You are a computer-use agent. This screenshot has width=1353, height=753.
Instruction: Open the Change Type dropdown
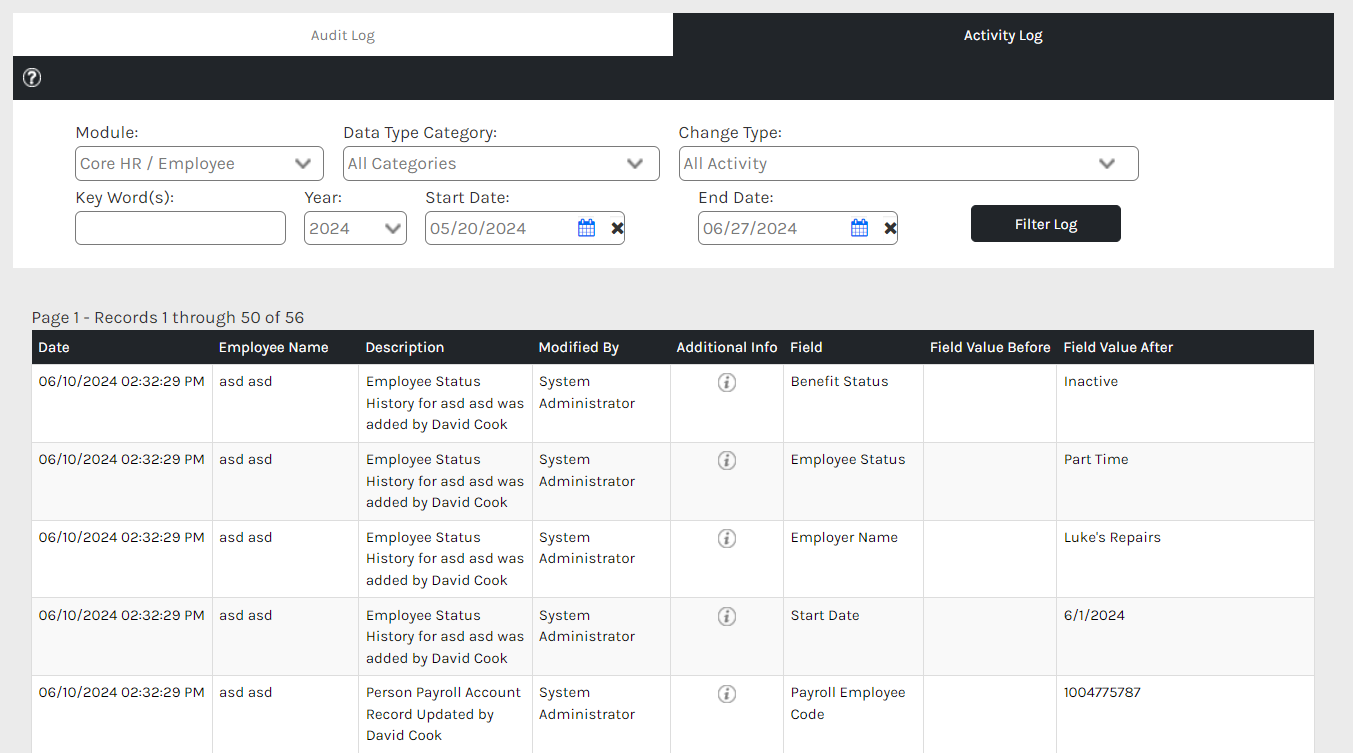pos(908,163)
